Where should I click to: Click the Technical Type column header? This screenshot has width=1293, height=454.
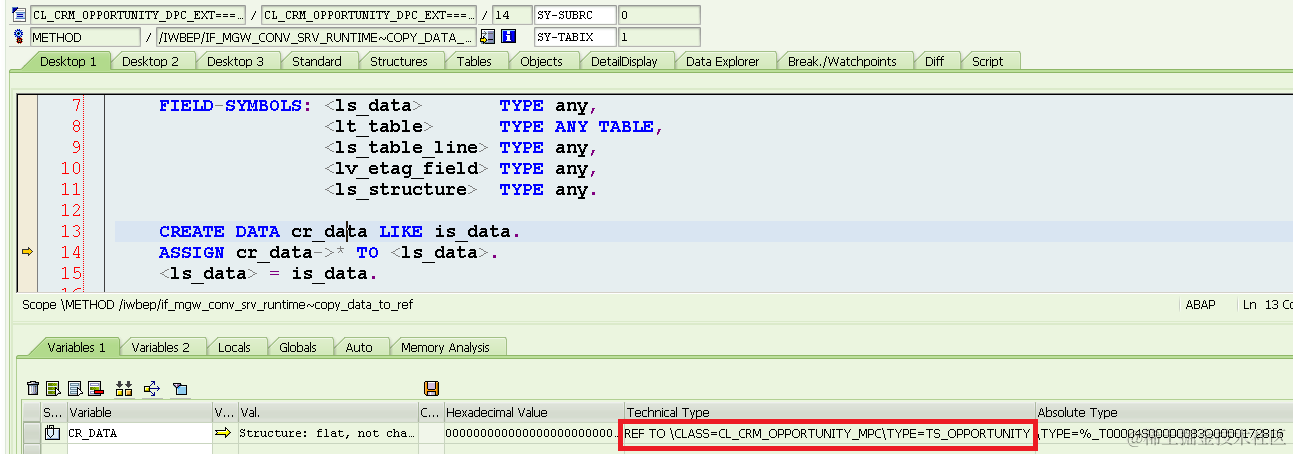(828, 412)
